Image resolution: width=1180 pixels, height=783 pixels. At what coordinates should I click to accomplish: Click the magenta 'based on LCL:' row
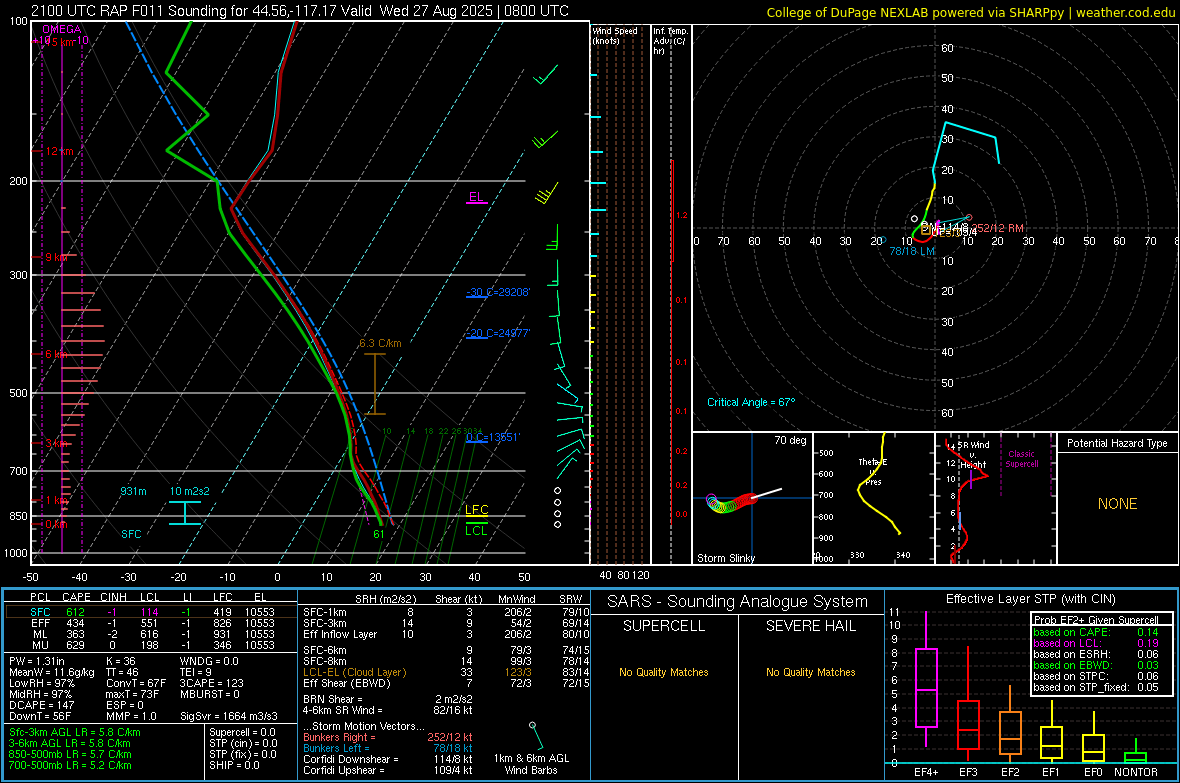pos(1096,643)
